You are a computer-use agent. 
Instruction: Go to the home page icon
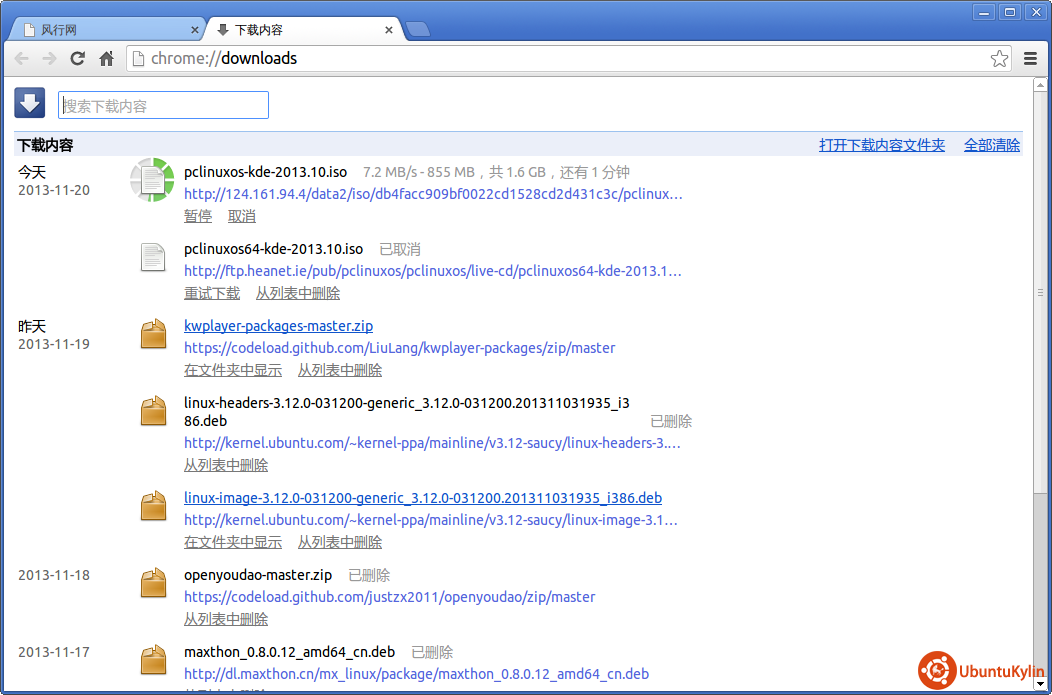106,59
